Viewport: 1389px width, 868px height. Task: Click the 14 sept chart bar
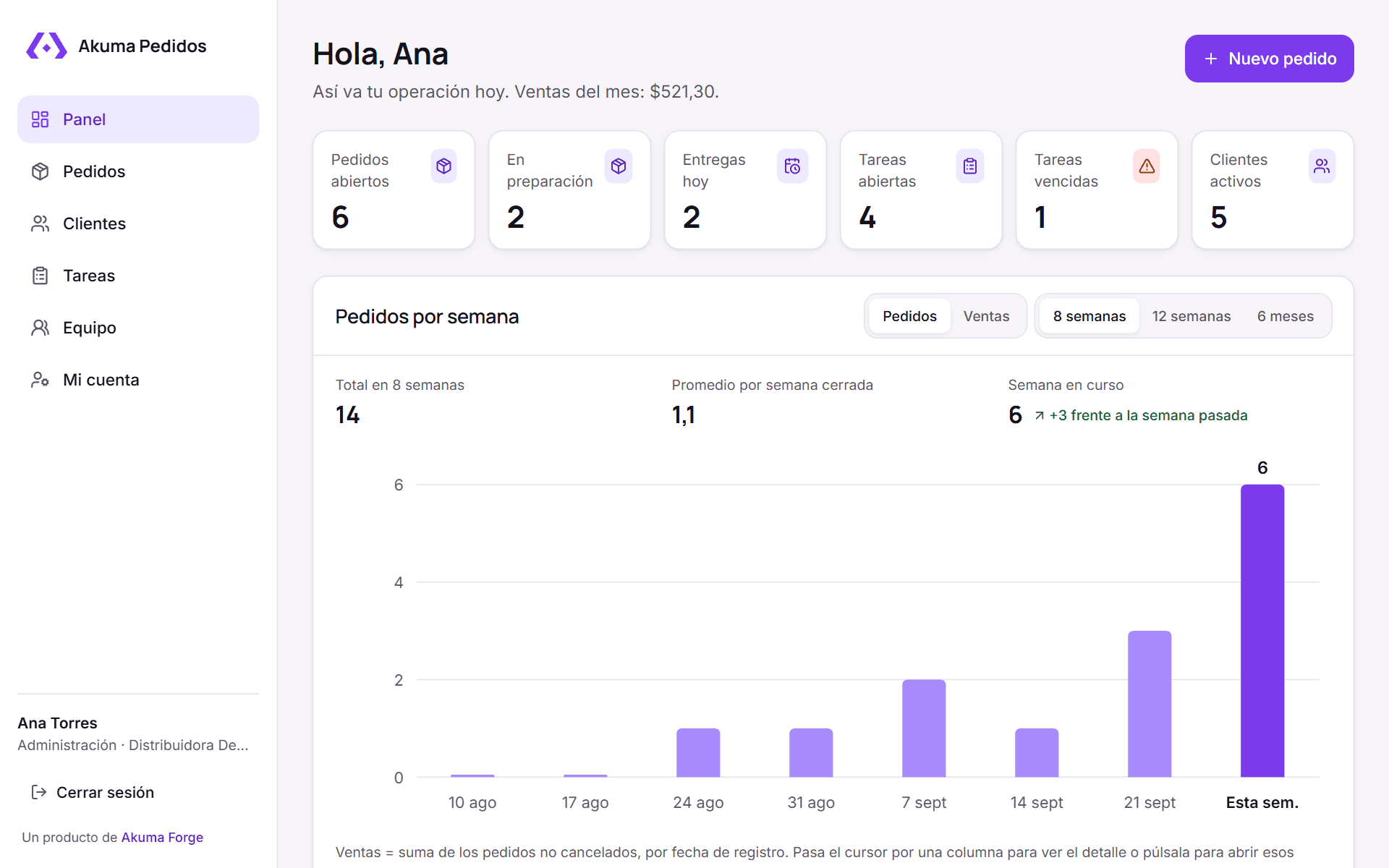tap(1037, 753)
